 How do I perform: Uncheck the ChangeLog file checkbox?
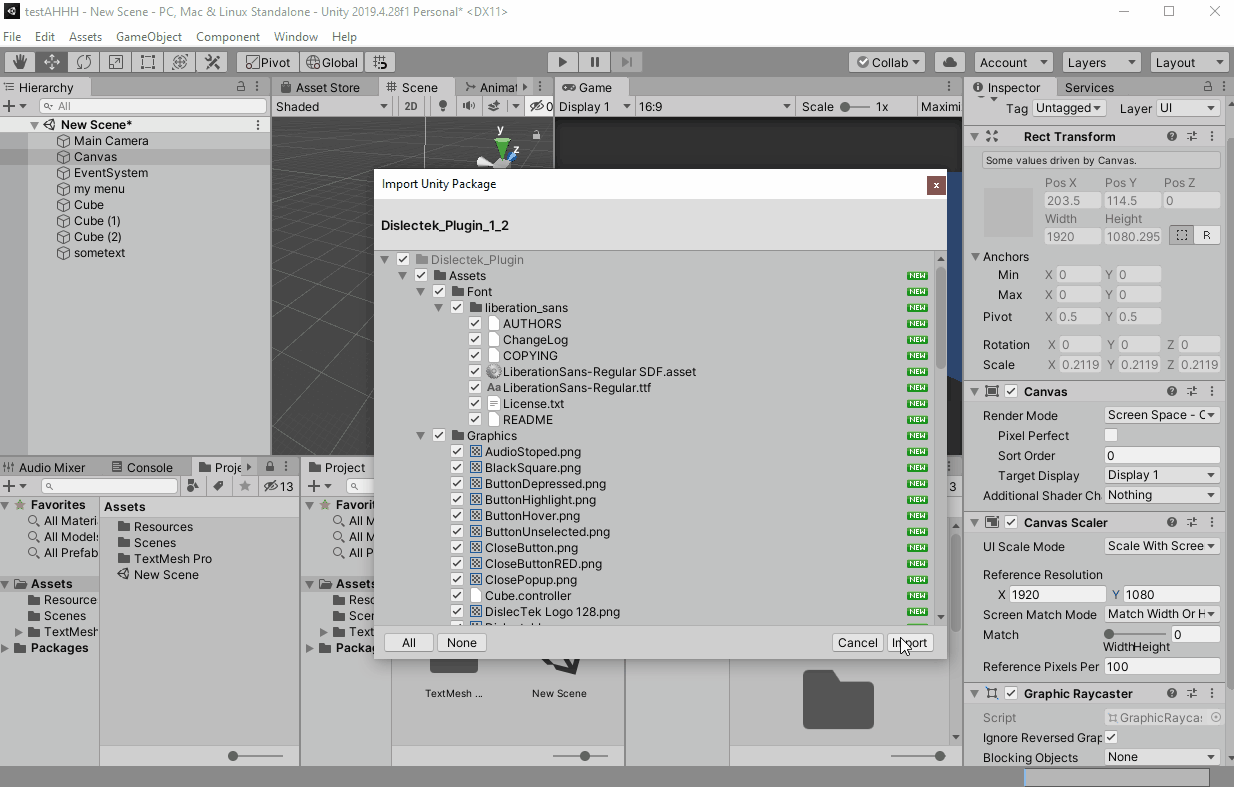[x=475, y=340]
